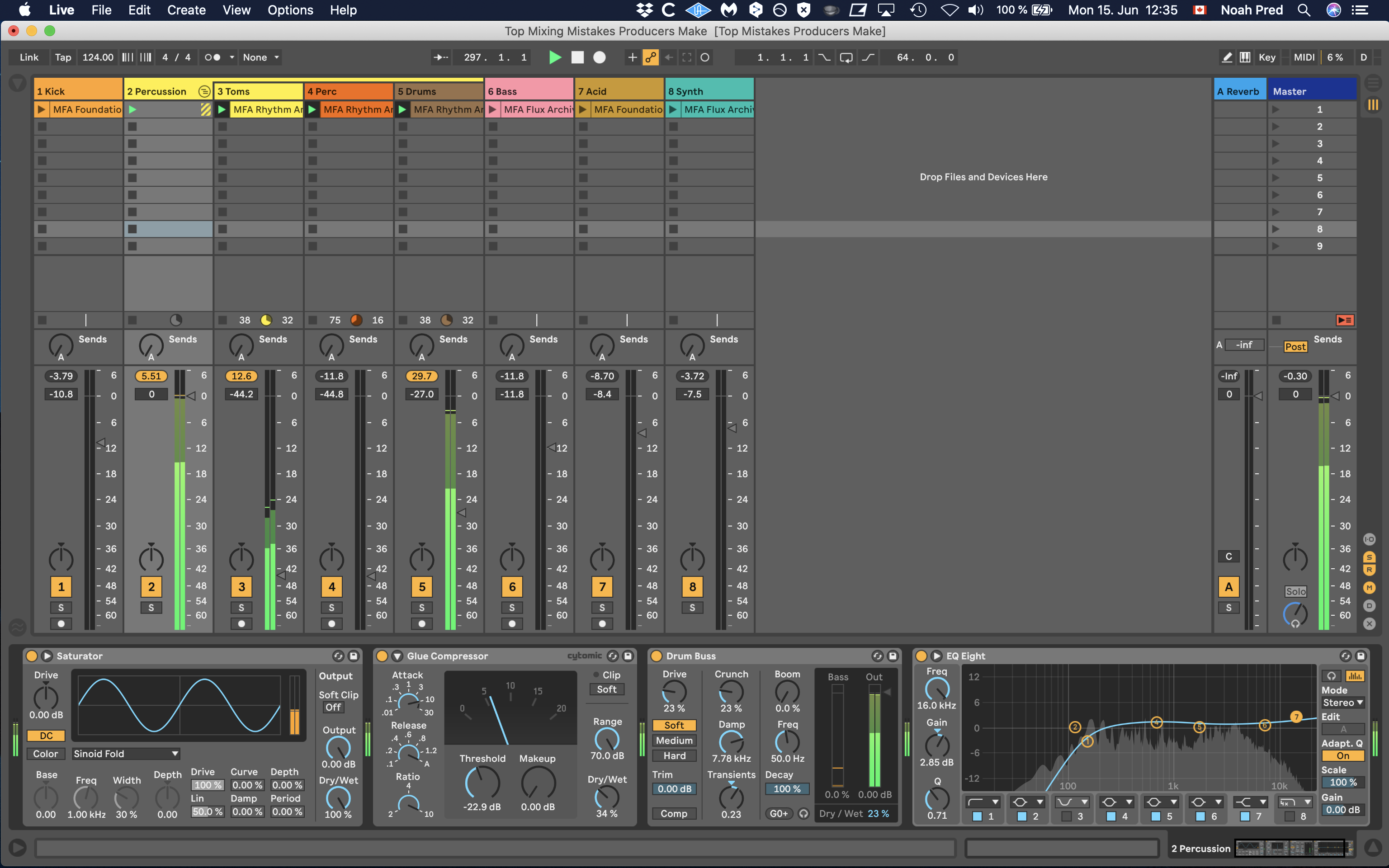The height and width of the screenshot is (868, 1389).
Task: Toggle Glue Compressor device on/off
Action: [382, 656]
